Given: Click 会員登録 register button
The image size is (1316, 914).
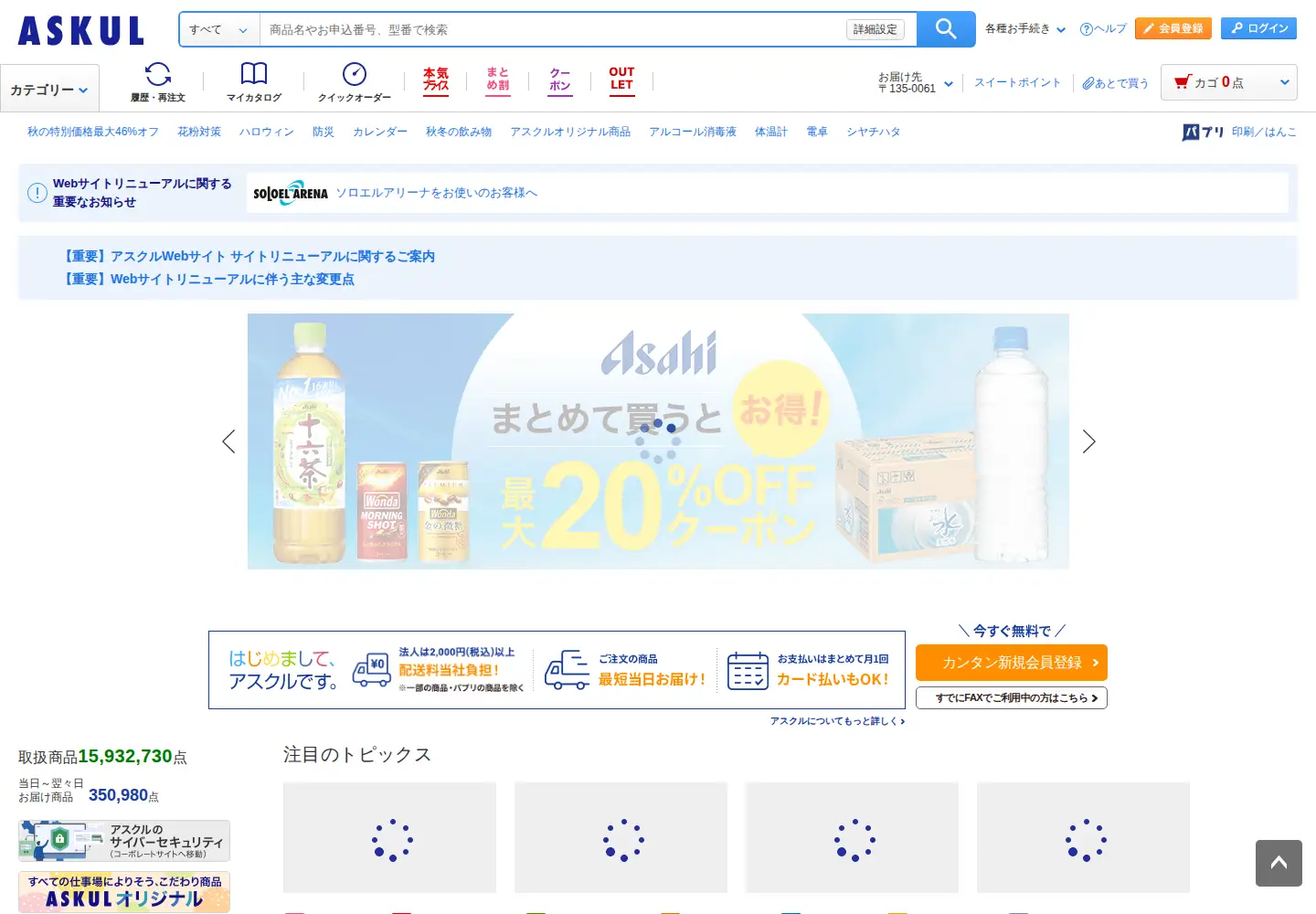Looking at the screenshot, I should coord(1173,28).
